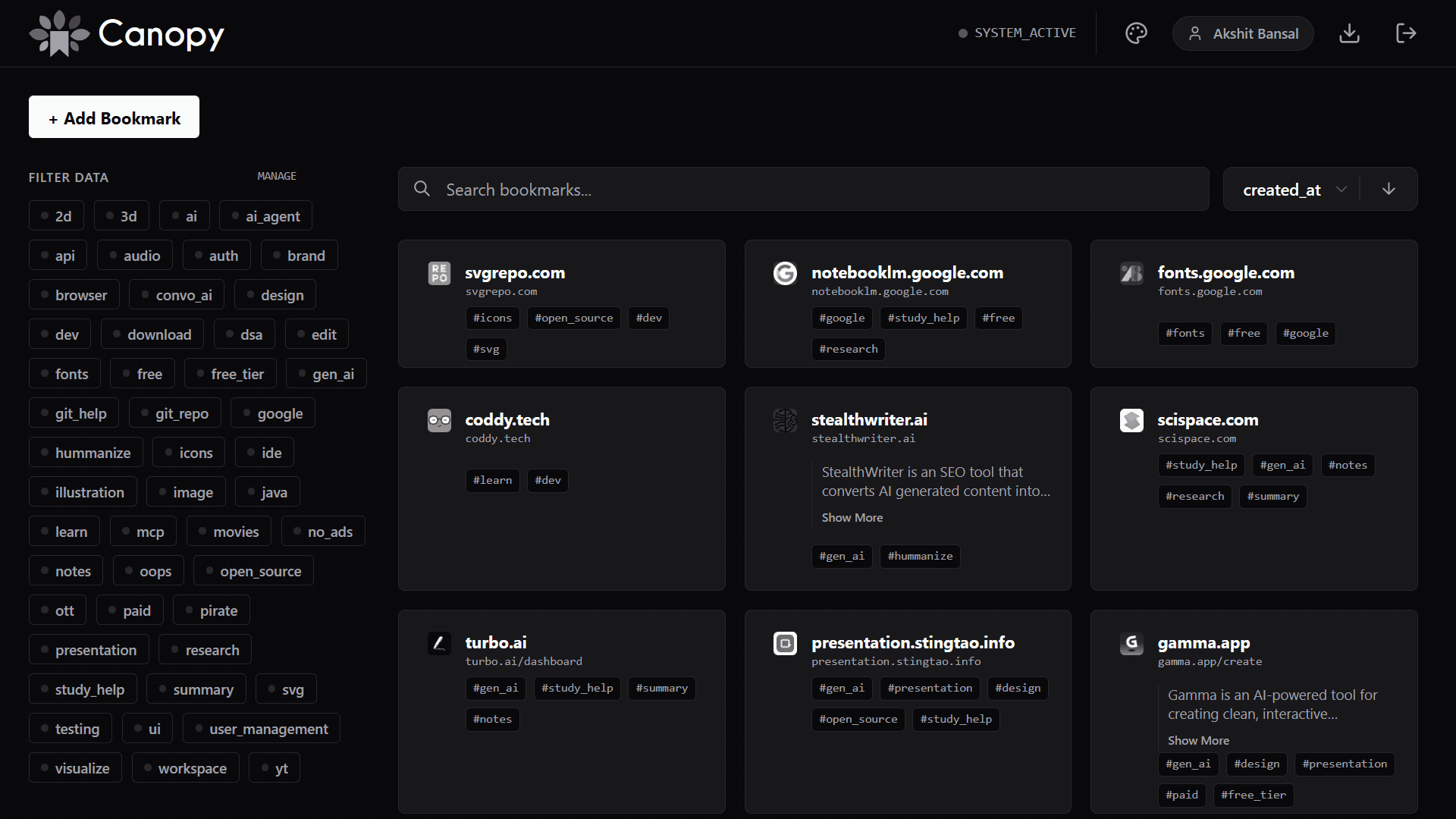Expand Show More on stealthwriter.ai card
Viewport: 1456px width, 819px height.
point(852,517)
